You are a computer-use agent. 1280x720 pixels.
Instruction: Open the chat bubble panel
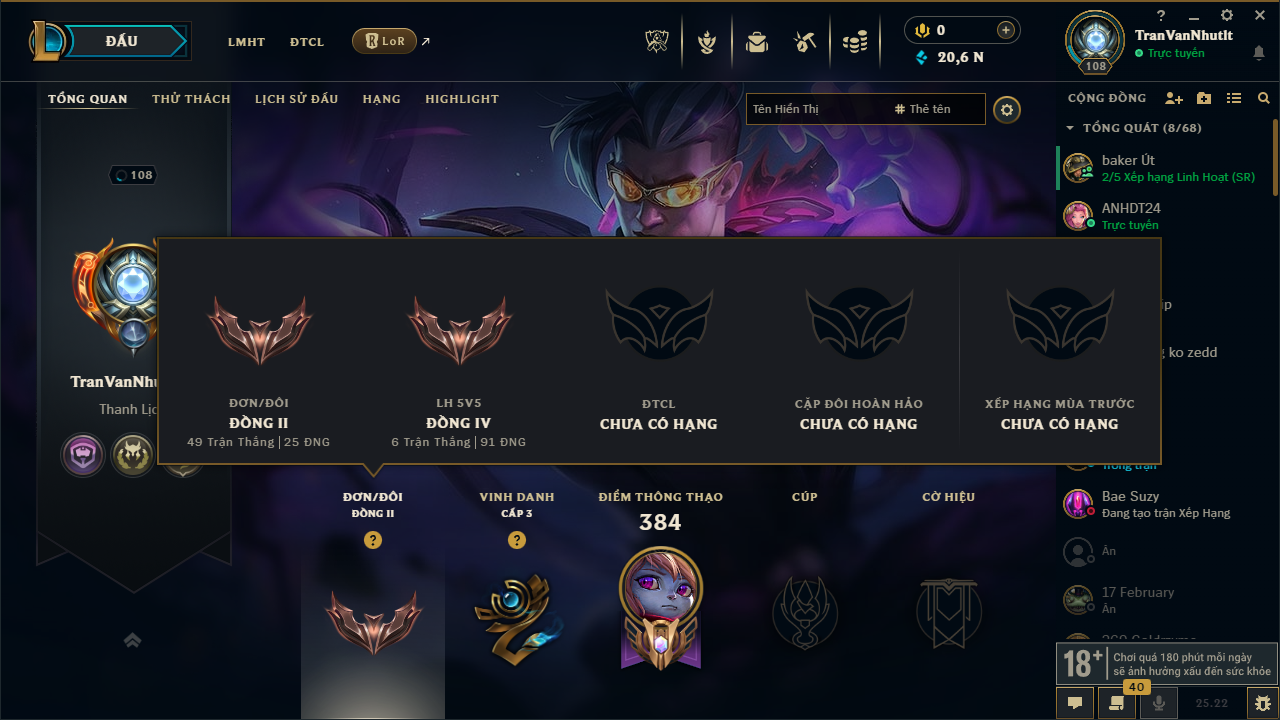point(1075,703)
